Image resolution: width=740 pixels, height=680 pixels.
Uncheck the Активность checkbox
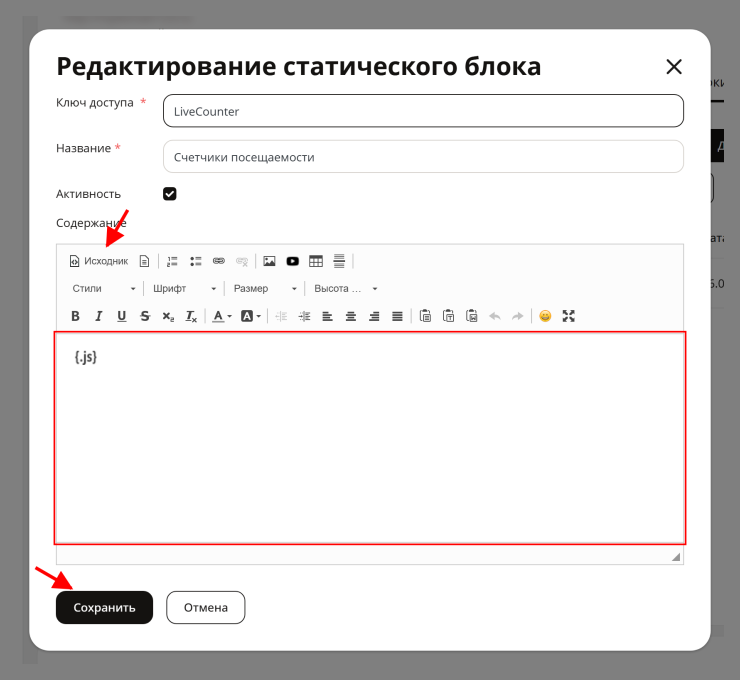tap(170, 194)
